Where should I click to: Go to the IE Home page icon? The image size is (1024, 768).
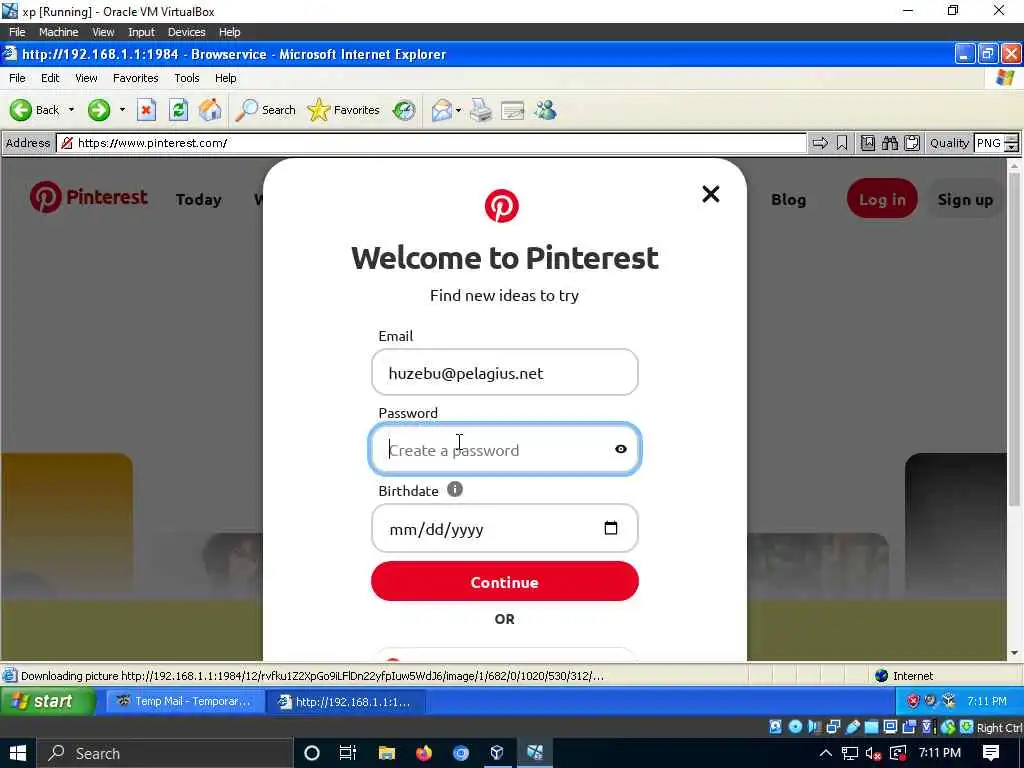(210, 110)
